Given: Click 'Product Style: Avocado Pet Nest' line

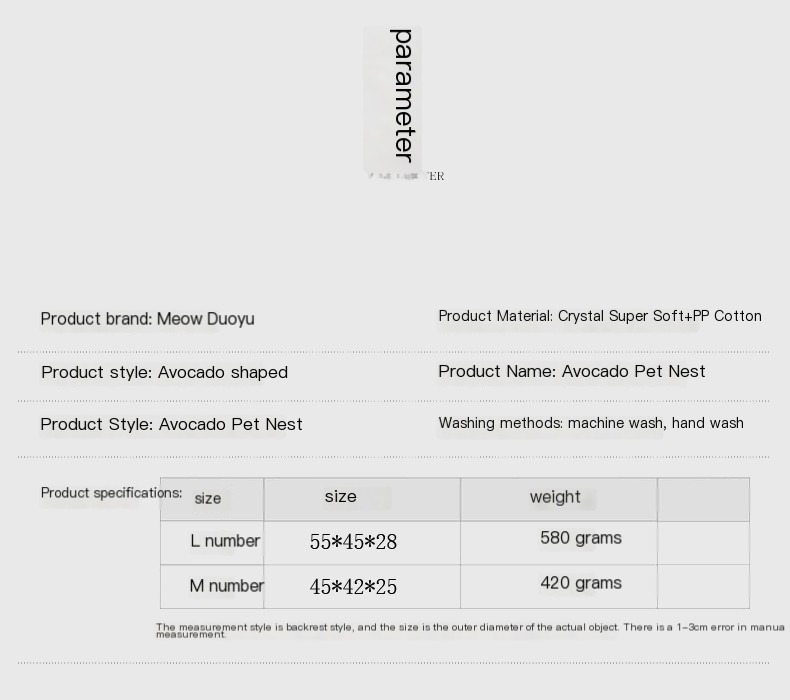Looking at the screenshot, I should (171, 424).
